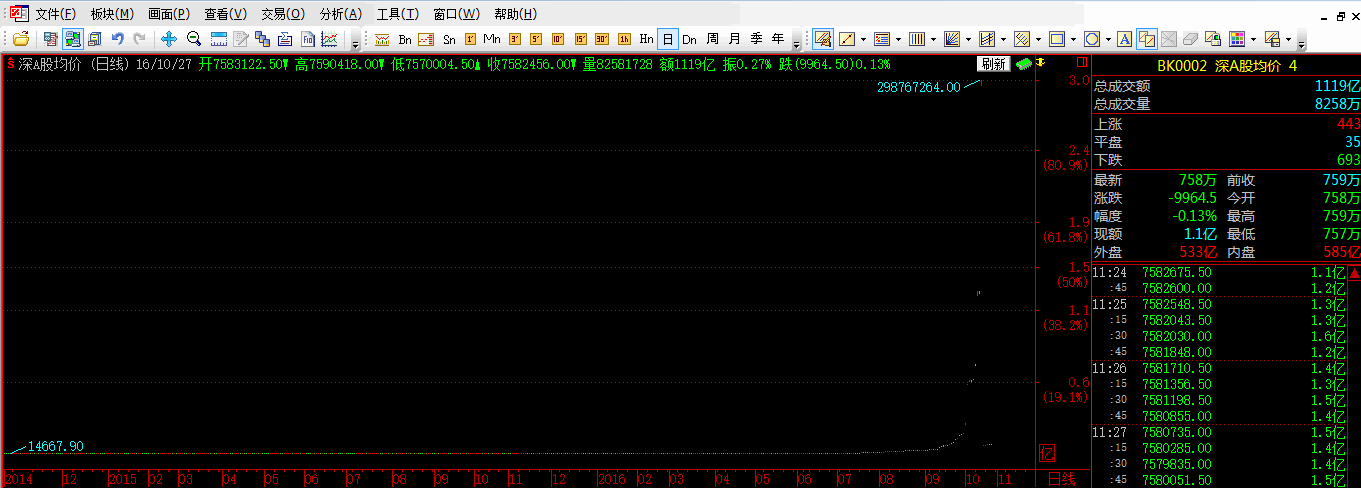Click the 日线 label at chart bottom-right
1361x488 pixels.
tap(1062, 479)
